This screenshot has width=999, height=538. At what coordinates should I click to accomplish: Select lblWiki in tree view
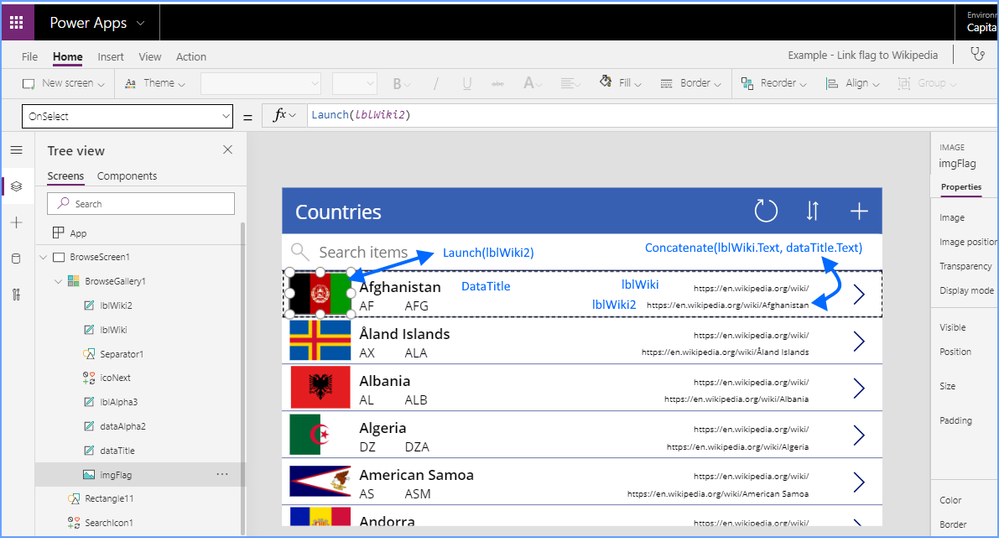[113, 330]
